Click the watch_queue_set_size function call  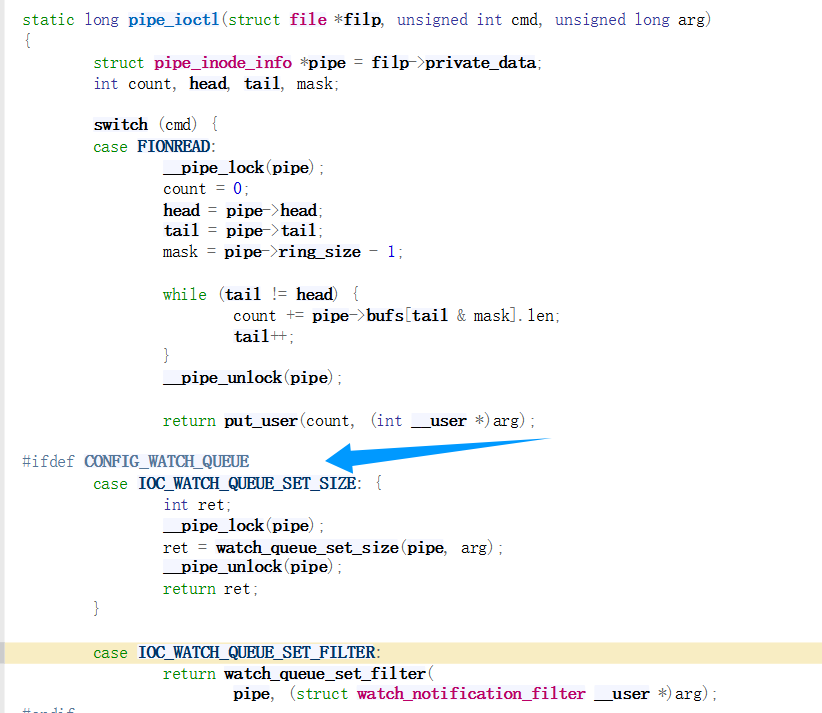tap(307, 548)
